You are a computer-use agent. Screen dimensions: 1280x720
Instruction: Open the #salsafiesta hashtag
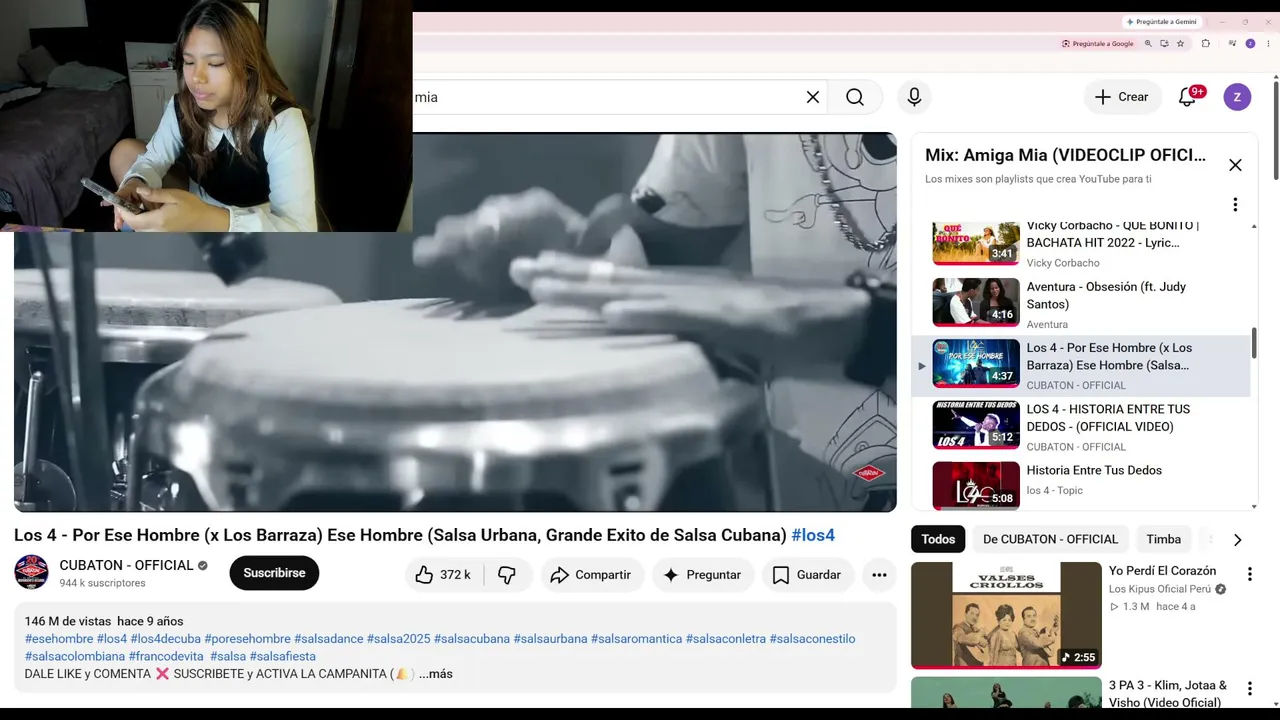pyautogui.click(x=283, y=656)
